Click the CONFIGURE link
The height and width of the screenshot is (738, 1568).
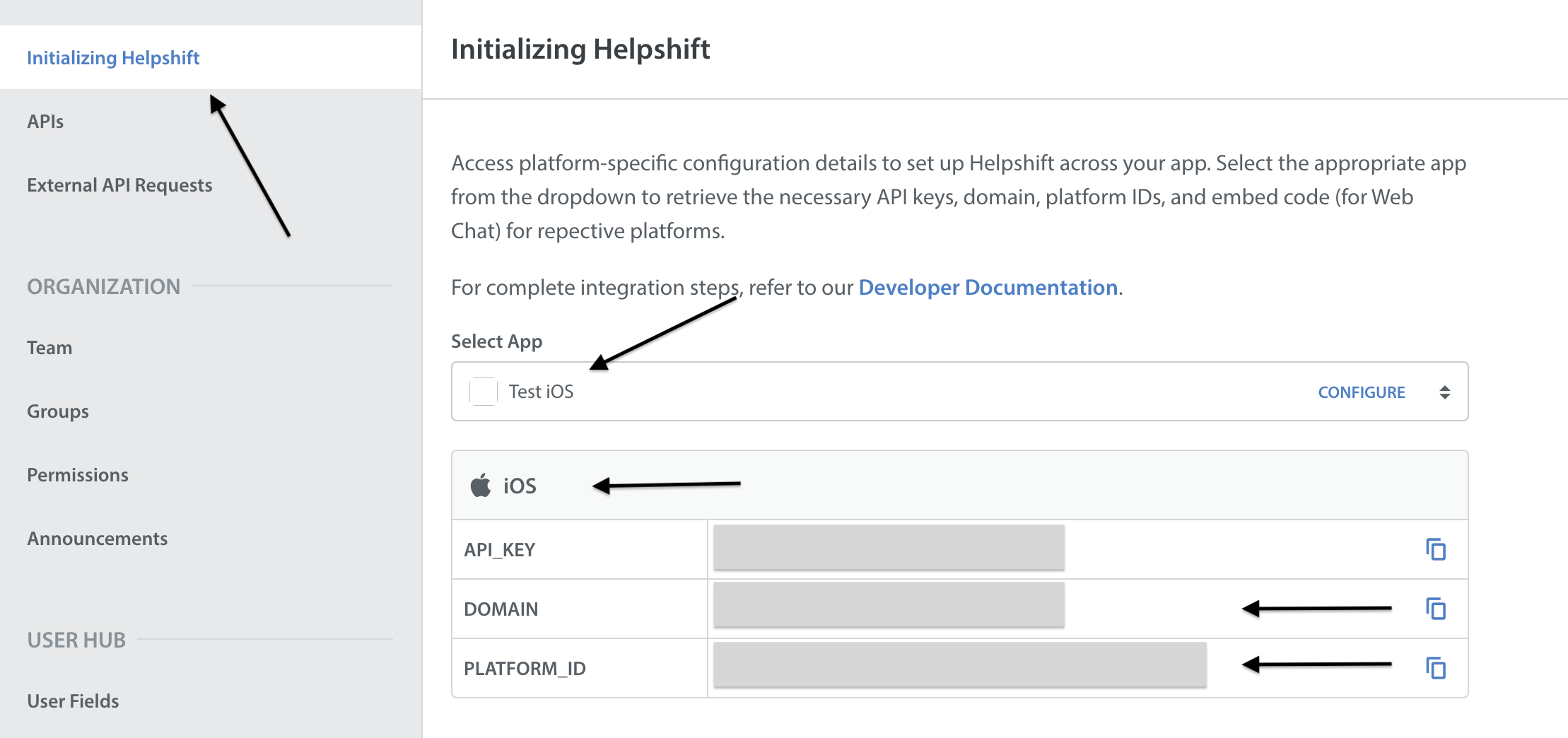click(1361, 392)
